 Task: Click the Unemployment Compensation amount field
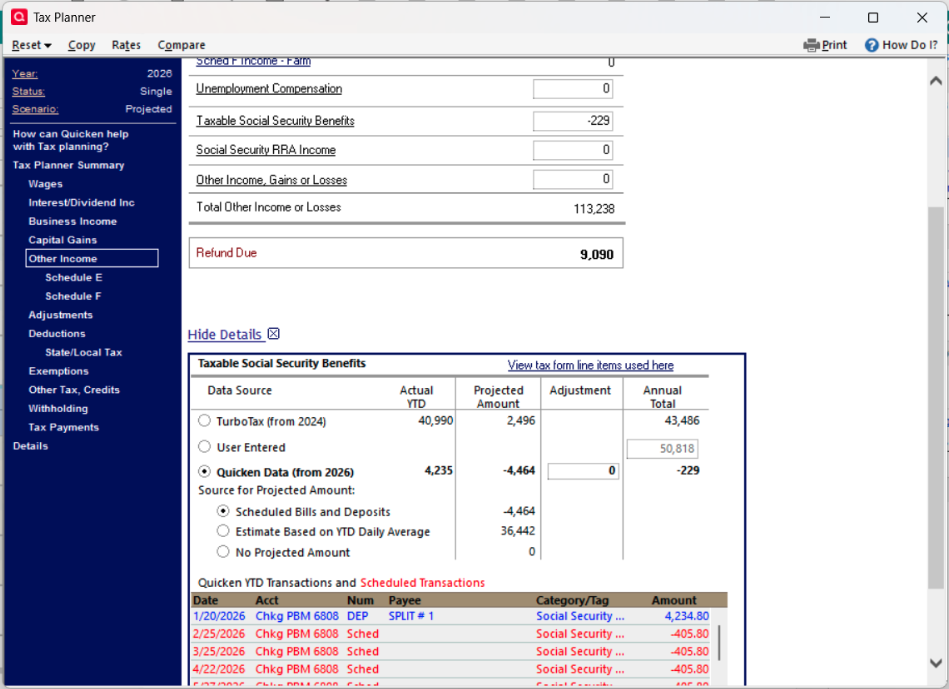click(573, 89)
